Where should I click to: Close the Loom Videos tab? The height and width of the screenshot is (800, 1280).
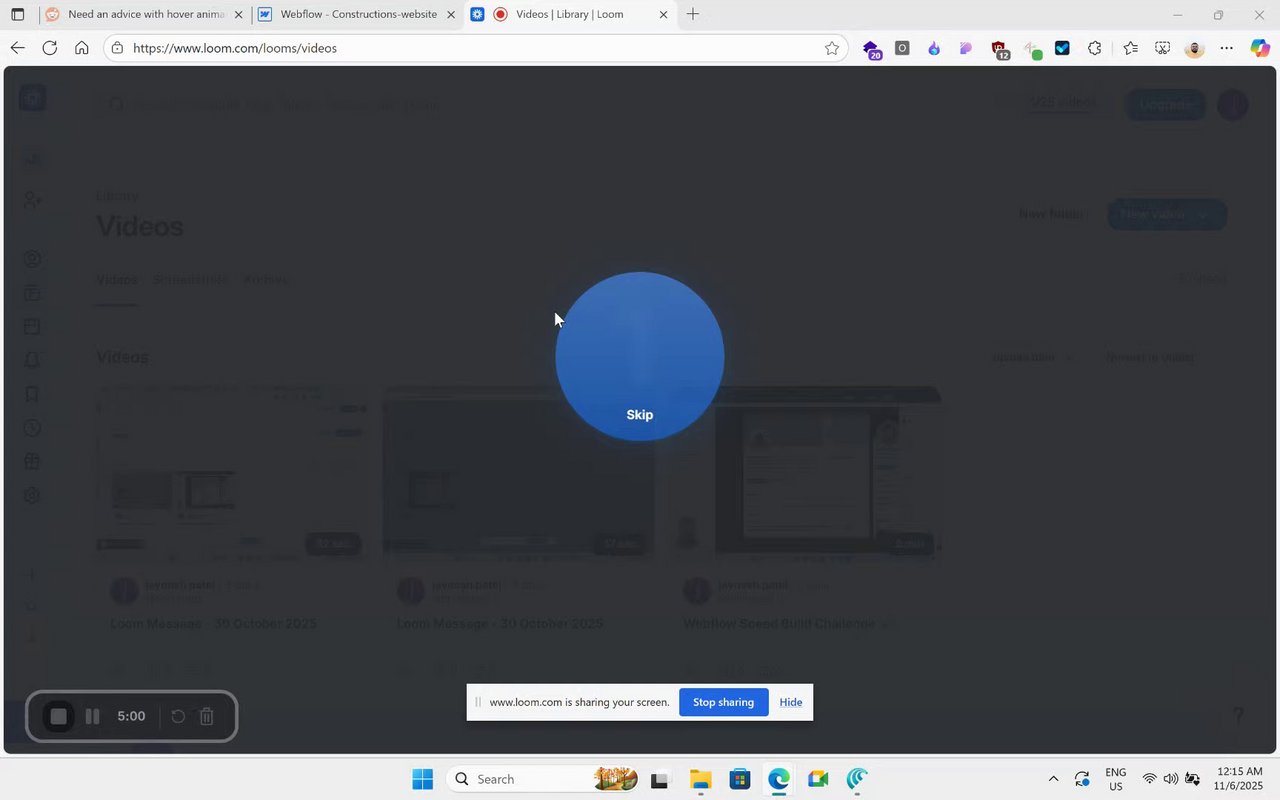[663, 15]
